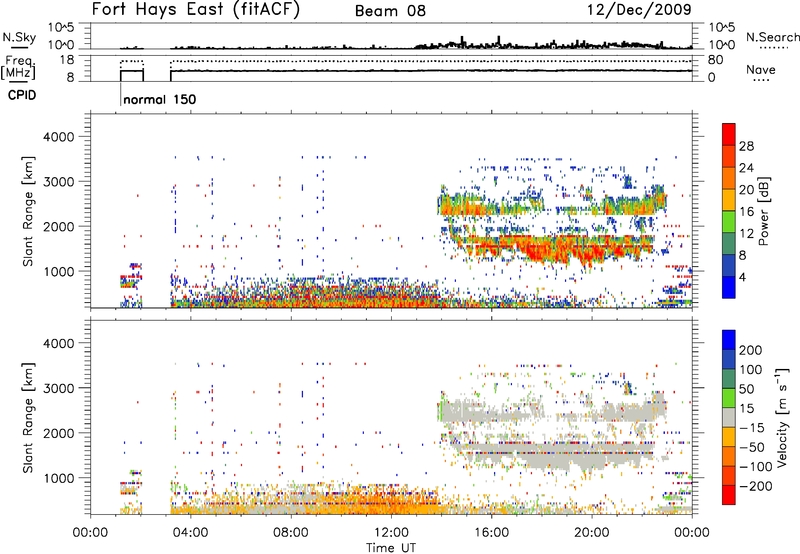Click the '28' power scale value
This screenshot has width=800, height=554.
(x=746, y=146)
